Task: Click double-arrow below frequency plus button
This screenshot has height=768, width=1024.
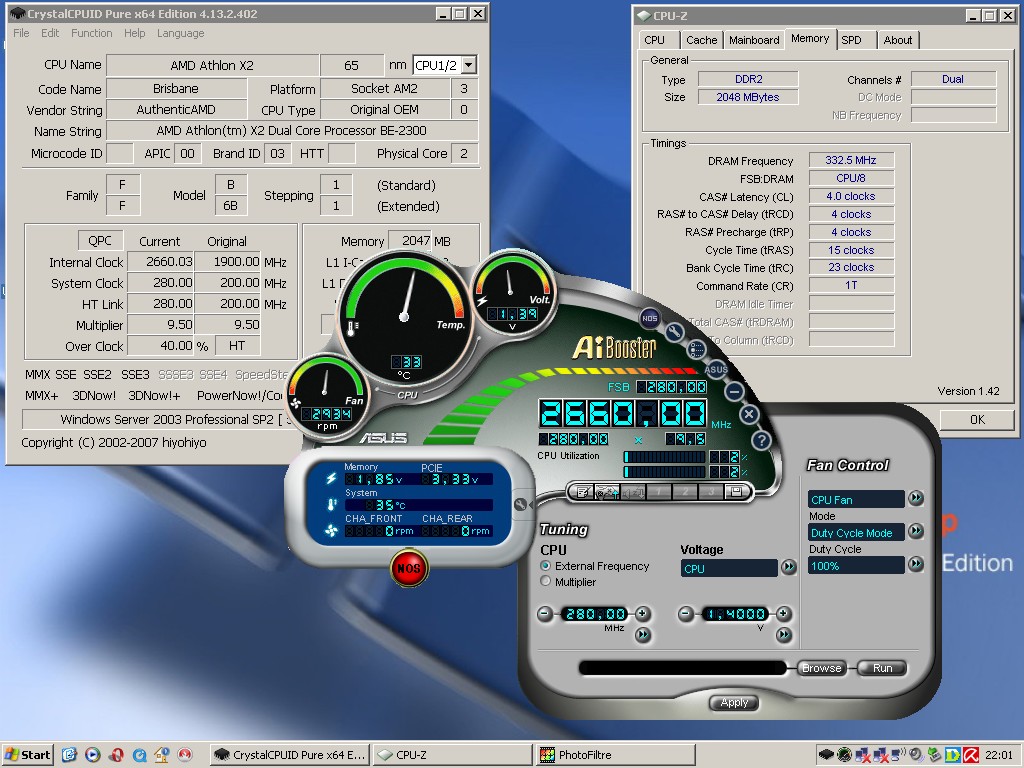Action: [x=643, y=634]
